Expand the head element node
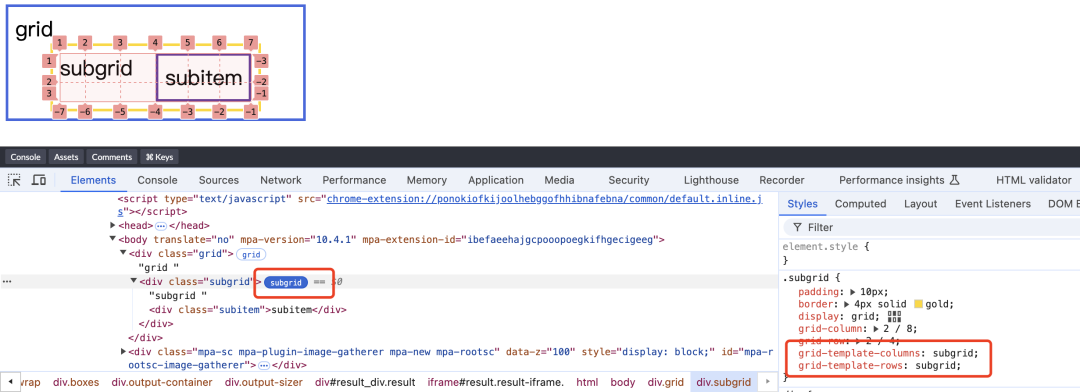The width and height of the screenshot is (1080, 392). [x=113, y=225]
